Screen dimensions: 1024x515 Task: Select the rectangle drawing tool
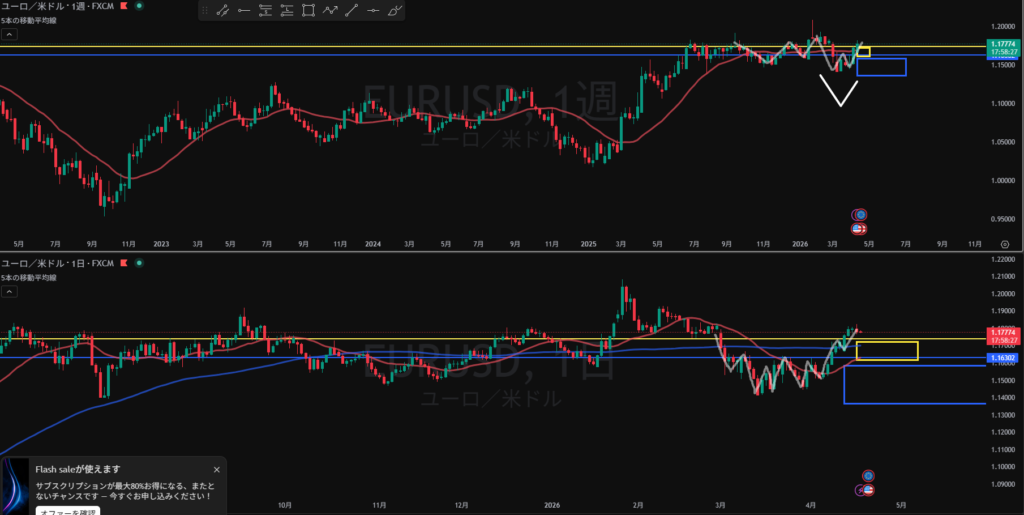[308, 11]
